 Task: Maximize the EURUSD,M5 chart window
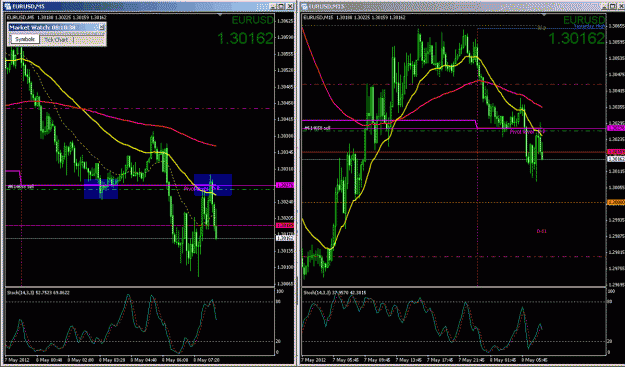pos(281,6)
